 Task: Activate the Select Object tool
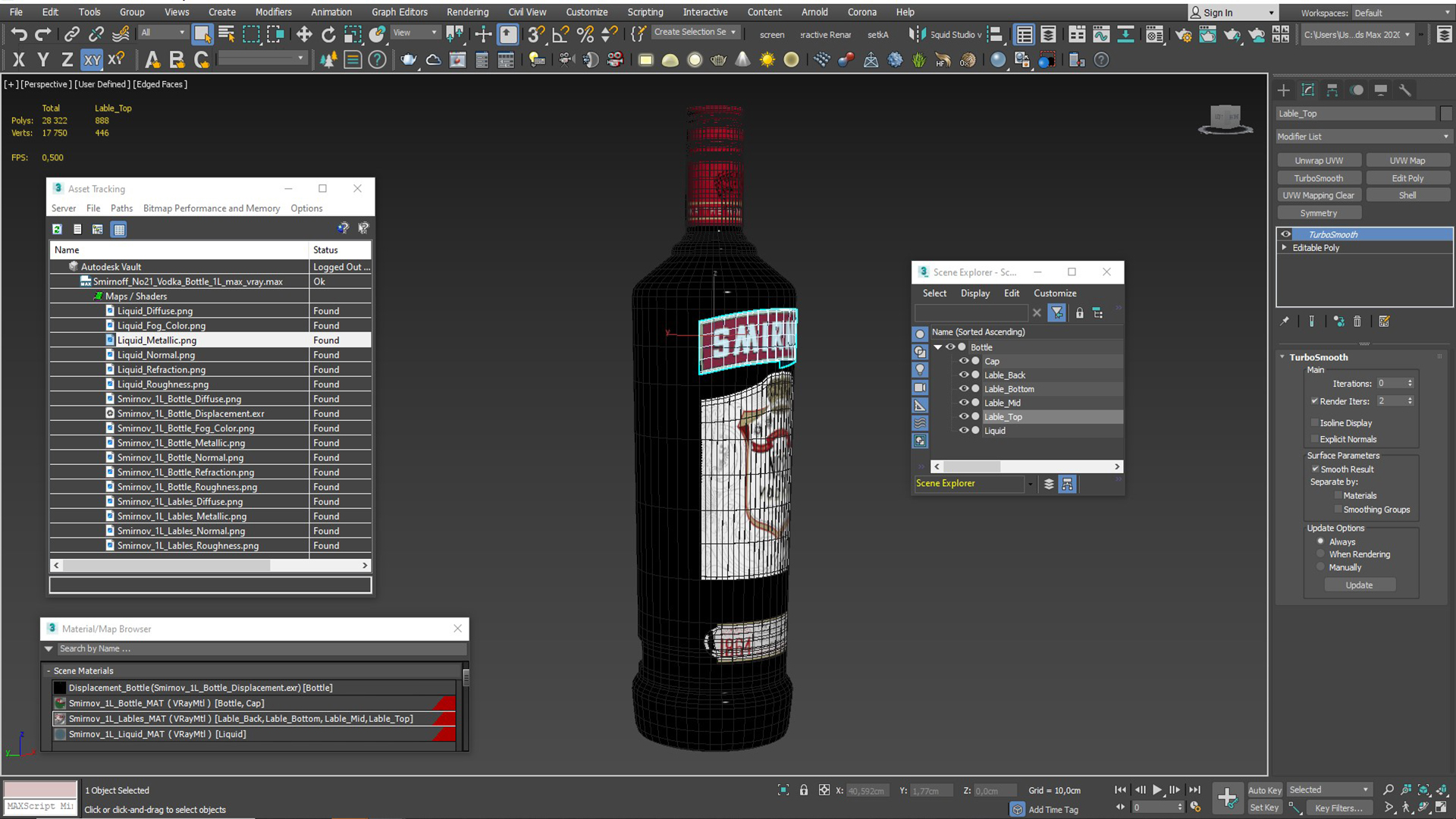(x=202, y=34)
